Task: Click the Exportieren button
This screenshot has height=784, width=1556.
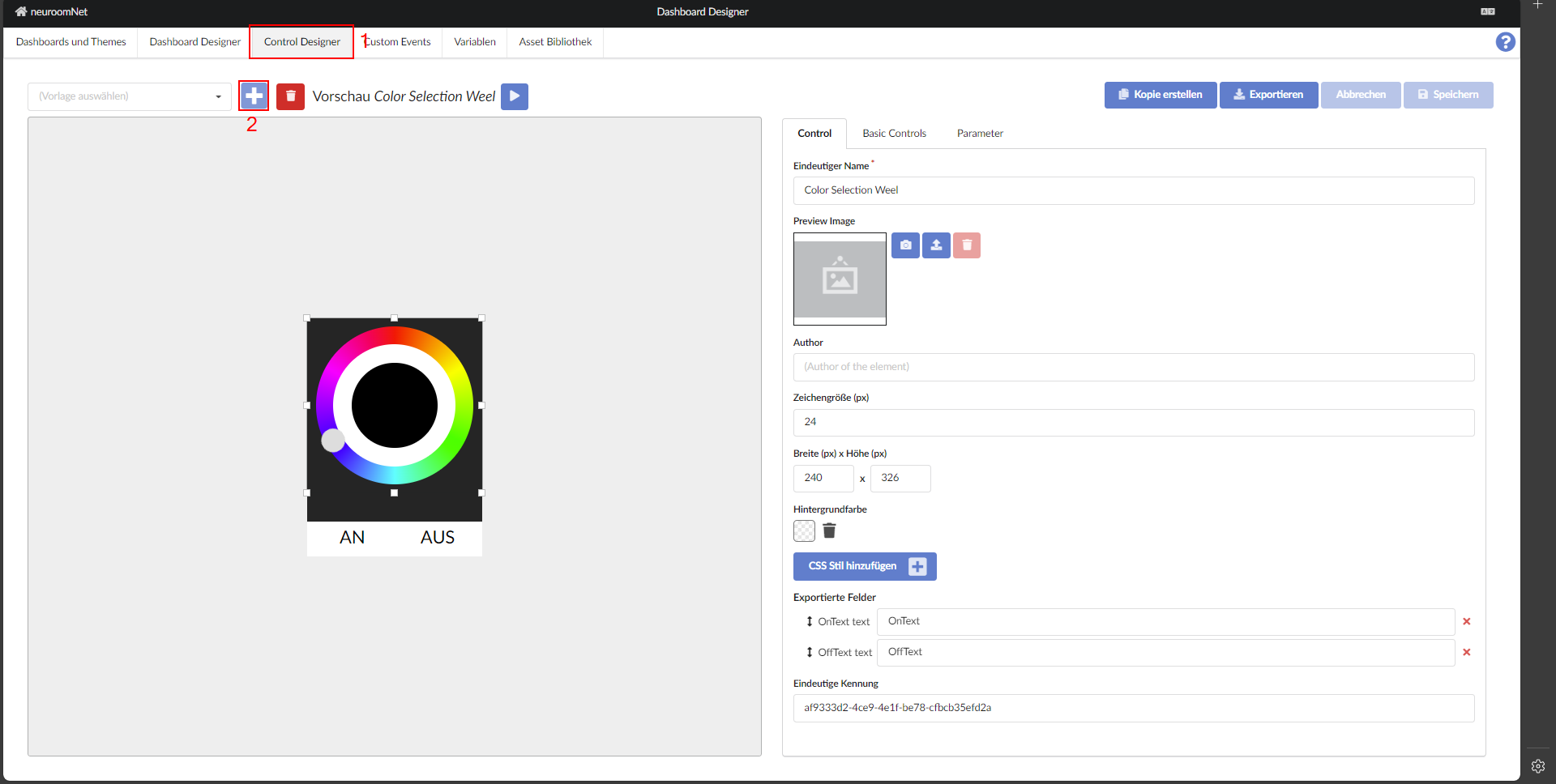Action: pos(1268,95)
